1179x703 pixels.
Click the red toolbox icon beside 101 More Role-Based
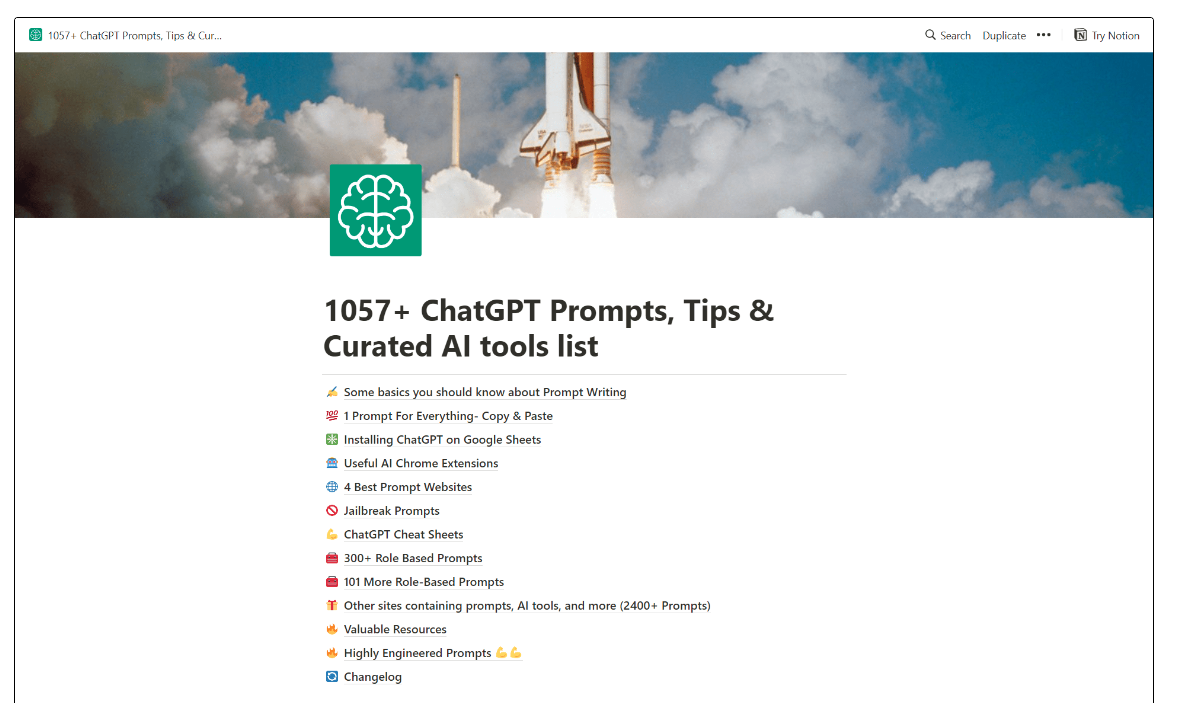click(x=332, y=581)
